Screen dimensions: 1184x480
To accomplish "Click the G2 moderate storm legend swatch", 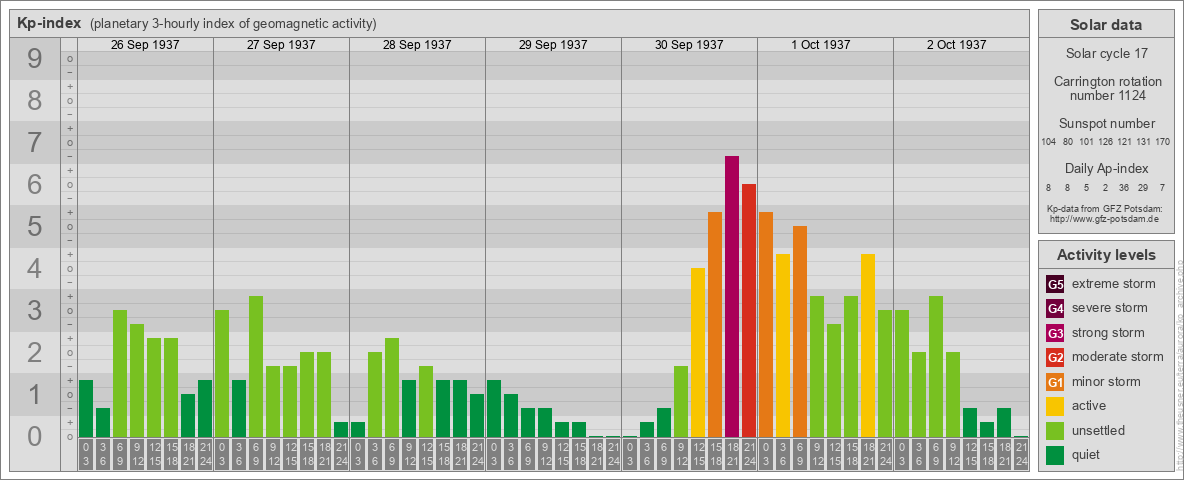I will (x=1055, y=357).
